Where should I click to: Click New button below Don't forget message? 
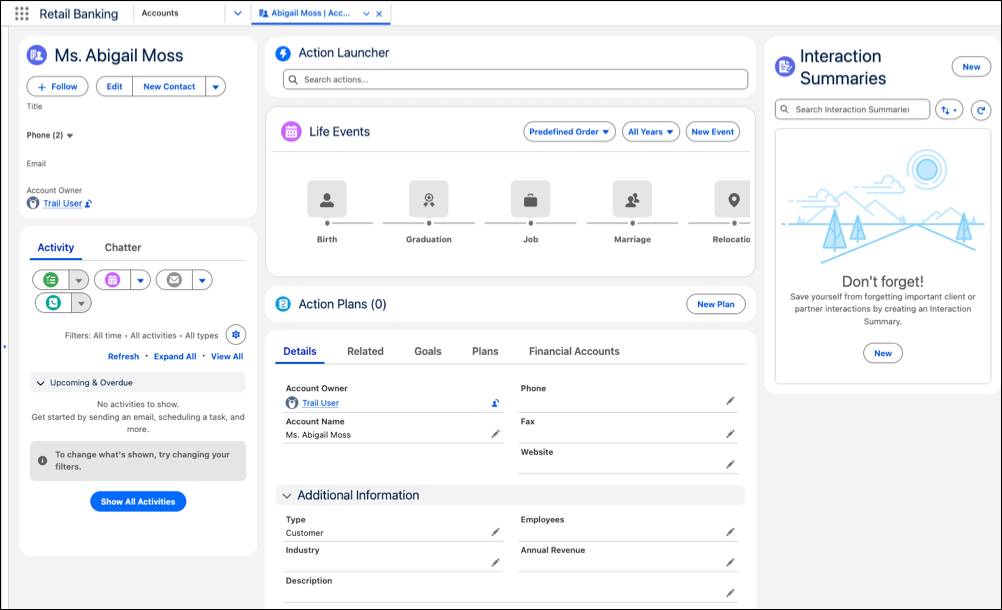click(x=883, y=353)
